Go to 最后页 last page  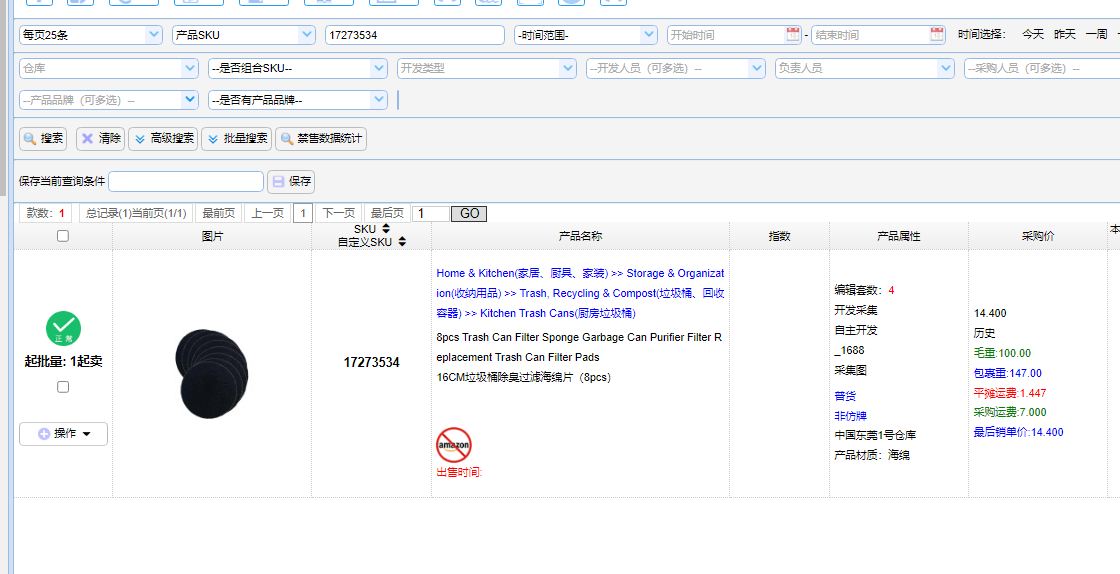387,213
